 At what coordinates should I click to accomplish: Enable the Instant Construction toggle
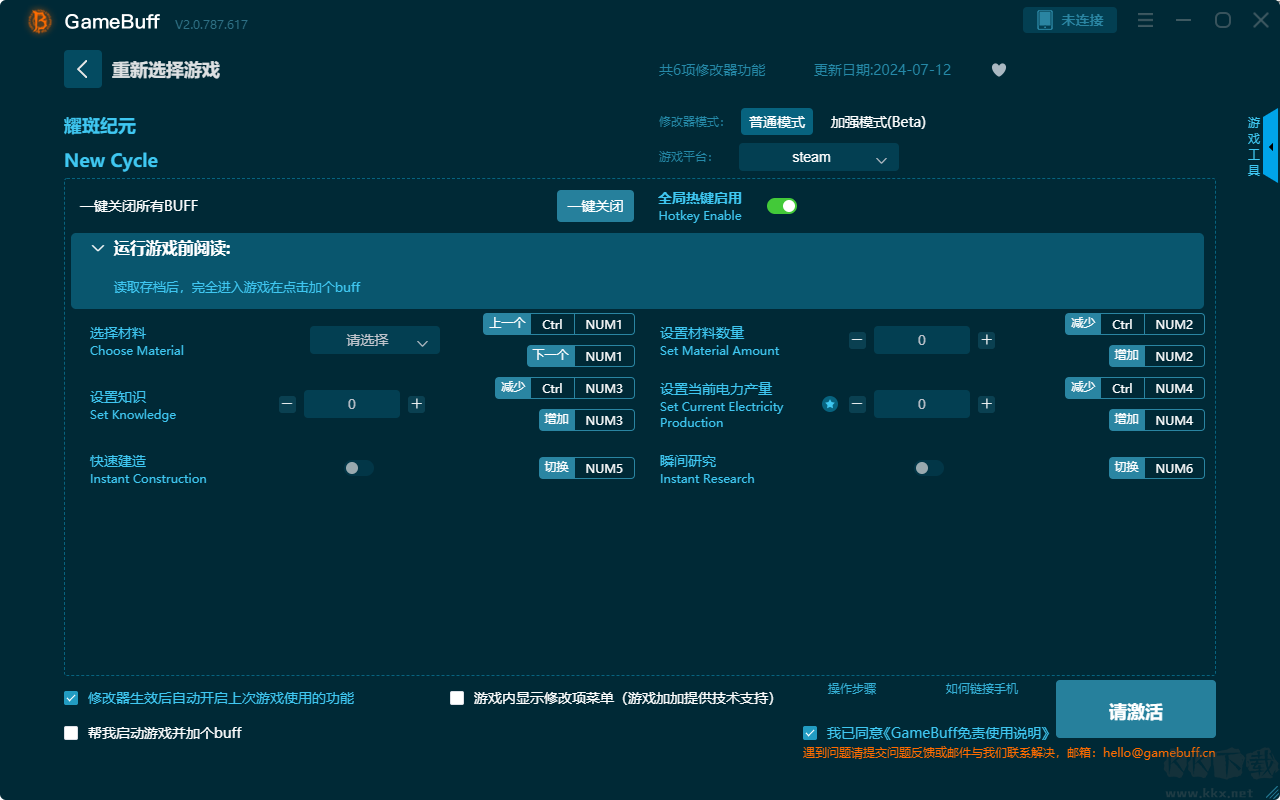tap(359, 468)
